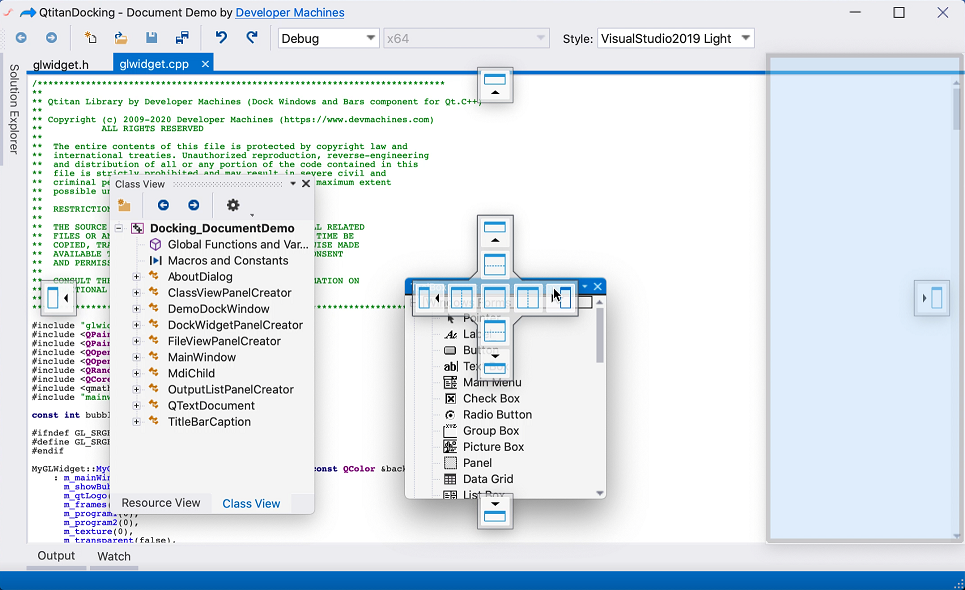The image size is (965, 590).
Task: Create a new file with the toolbar icon
Action: pos(90,38)
